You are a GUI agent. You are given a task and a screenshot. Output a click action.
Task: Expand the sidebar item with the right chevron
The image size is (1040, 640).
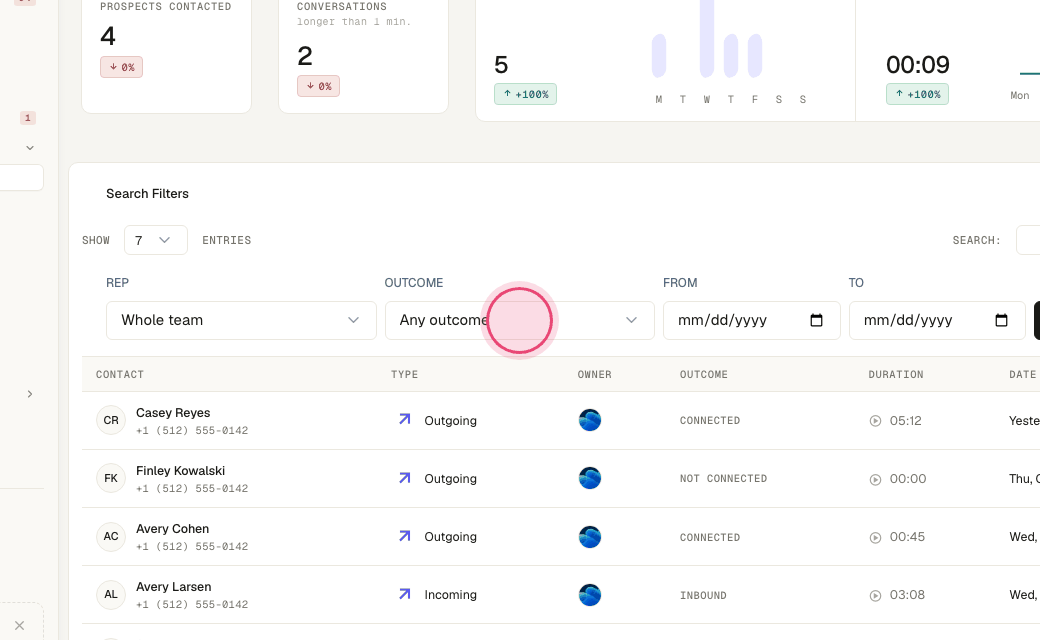[30, 394]
